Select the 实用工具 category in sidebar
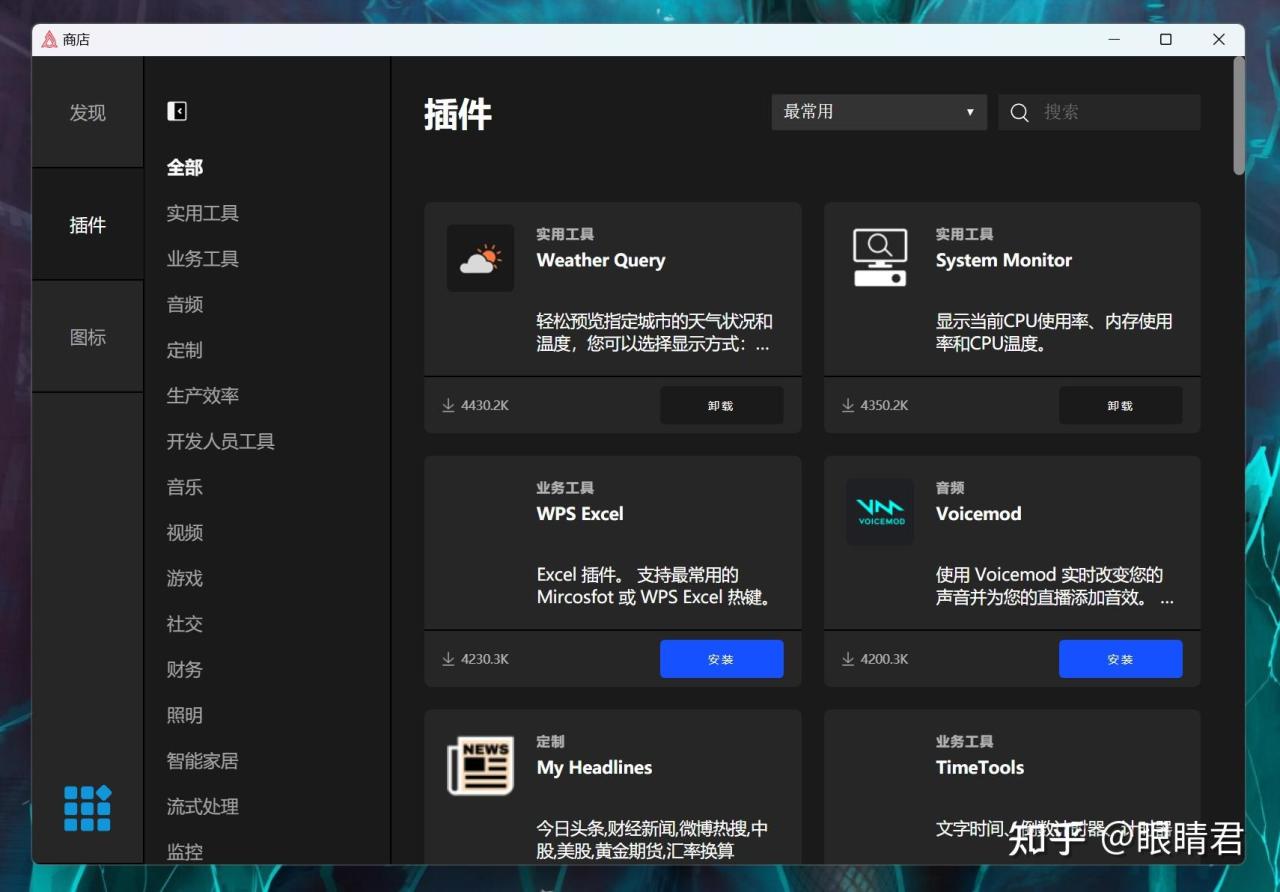 click(x=203, y=213)
